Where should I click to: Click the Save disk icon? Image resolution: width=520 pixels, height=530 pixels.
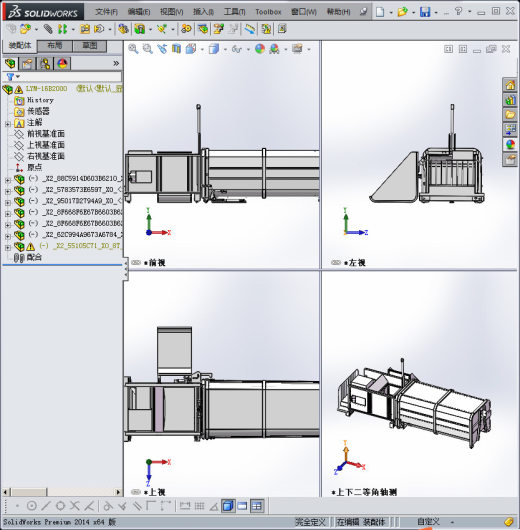coord(425,12)
